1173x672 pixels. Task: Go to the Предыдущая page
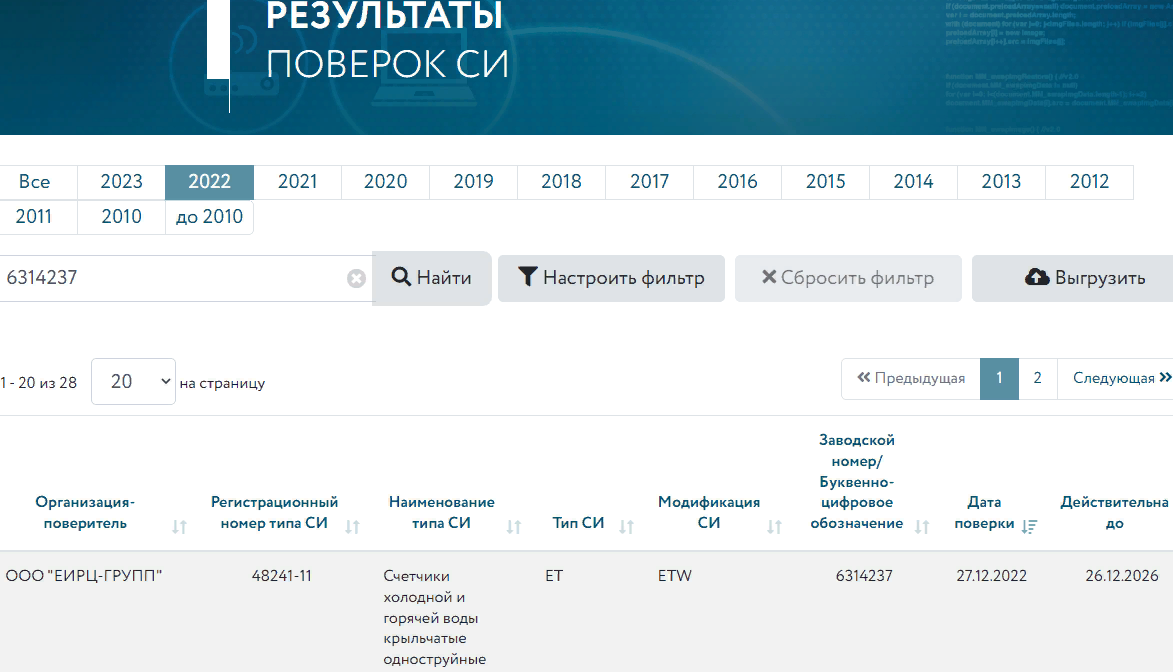[911, 379]
